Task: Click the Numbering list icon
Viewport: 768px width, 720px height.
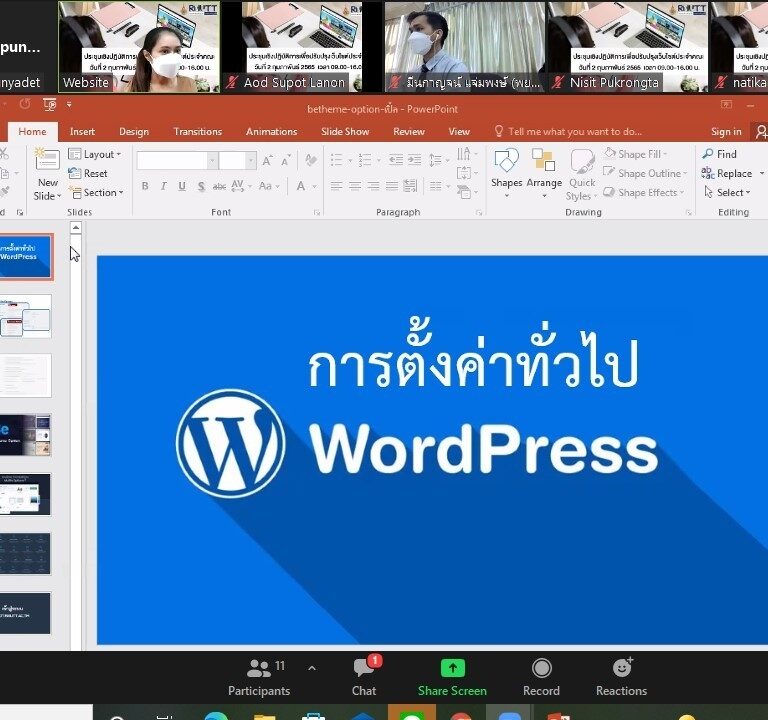Action: pos(365,160)
